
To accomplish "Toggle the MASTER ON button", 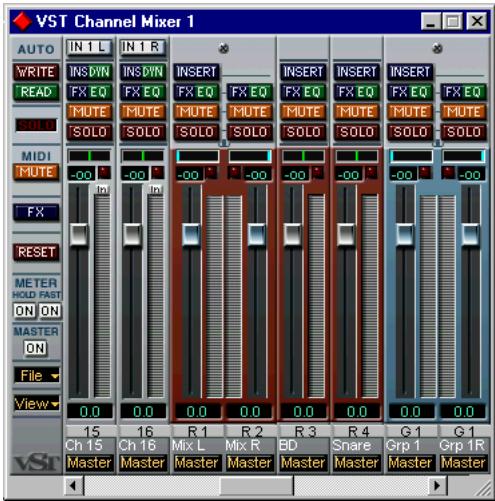I will pyautogui.click(x=35, y=348).
